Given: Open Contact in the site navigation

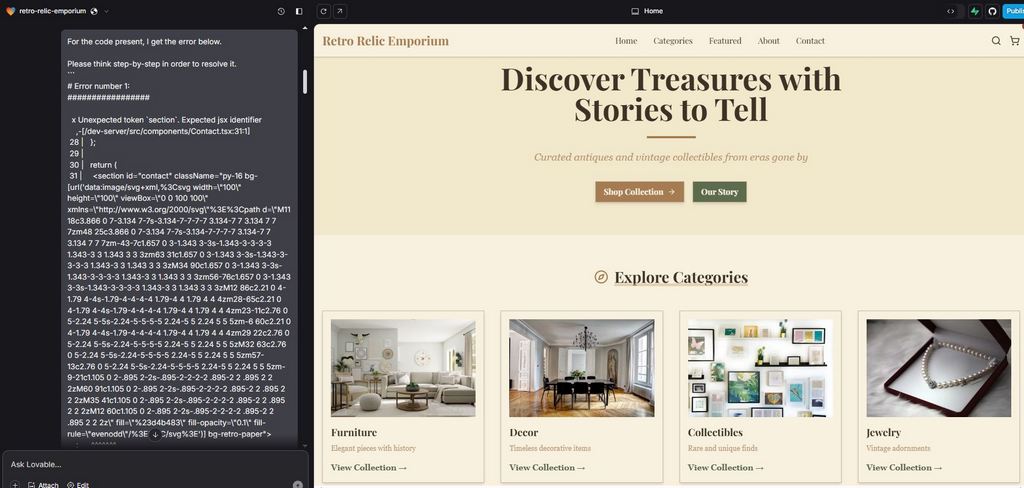Looking at the screenshot, I should 810,41.
